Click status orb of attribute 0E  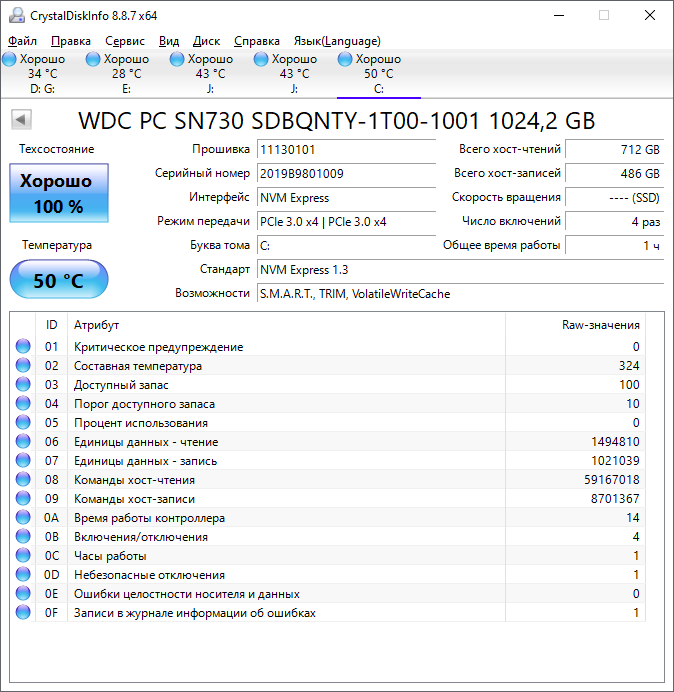click(23, 593)
